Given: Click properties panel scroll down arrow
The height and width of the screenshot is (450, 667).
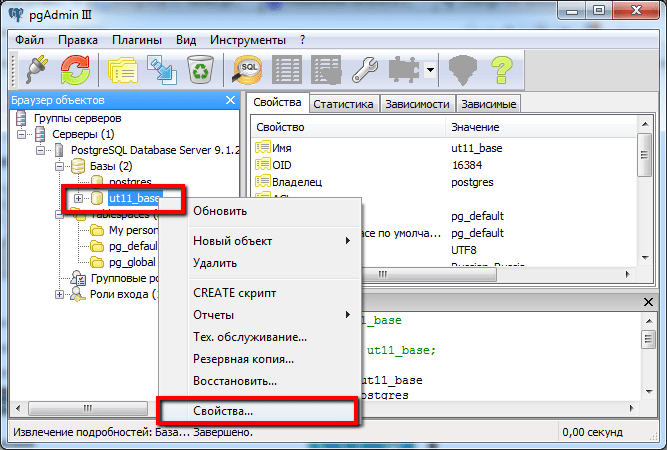Looking at the screenshot, I should [x=645, y=258].
